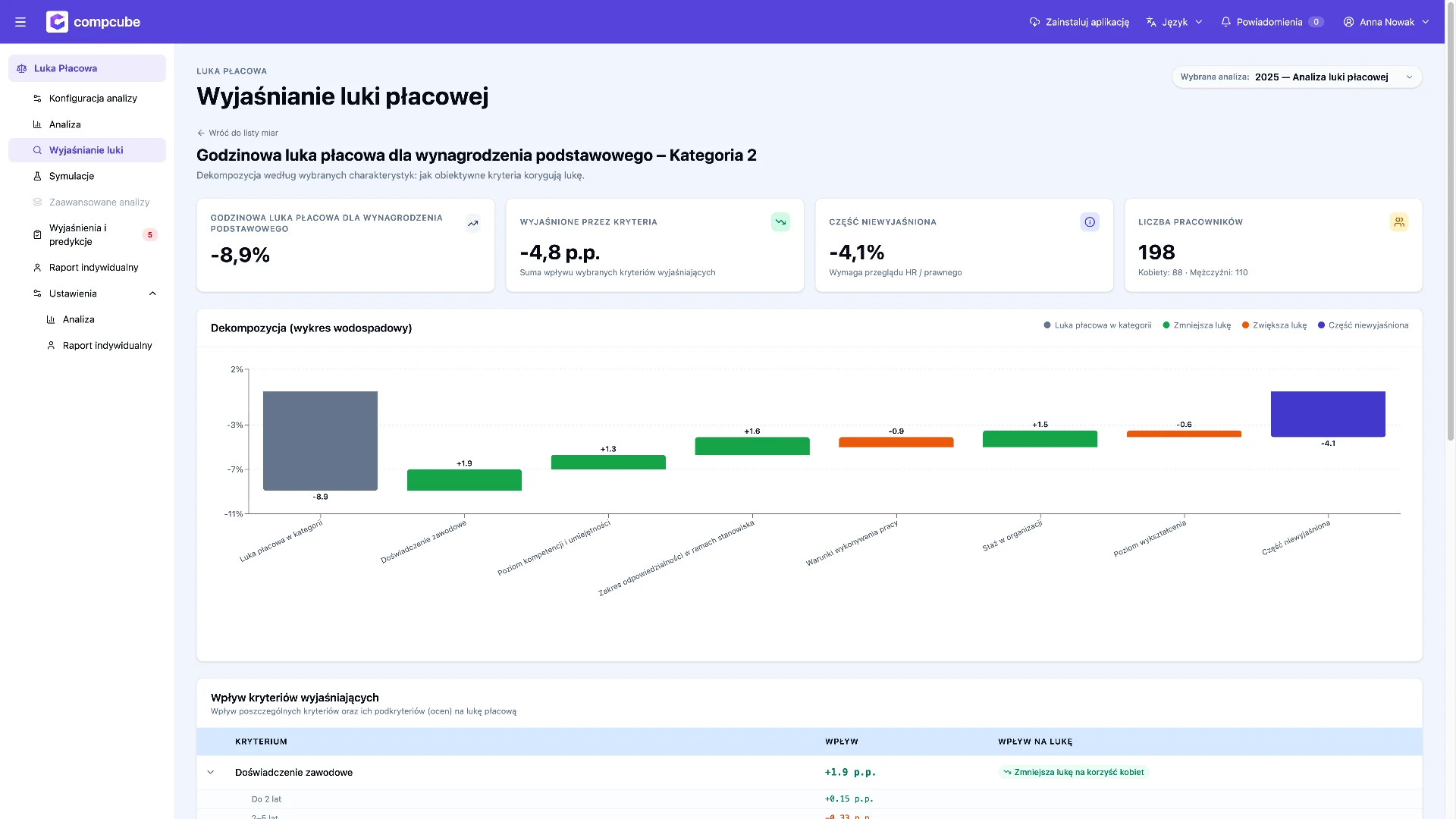Collapse the Ustawienia section chevron
This screenshot has height=819, width=1456.
coord(152,293)
